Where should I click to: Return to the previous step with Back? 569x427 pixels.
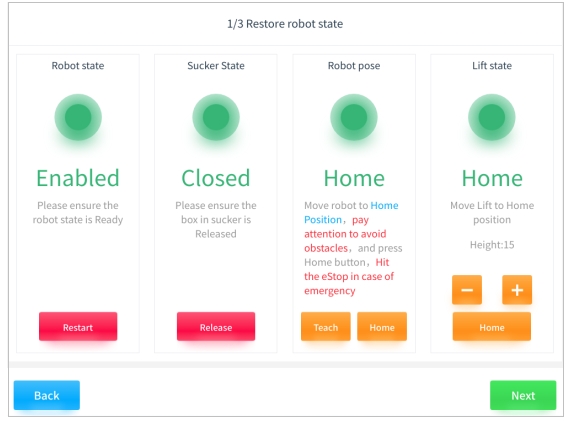pos(47,395)
